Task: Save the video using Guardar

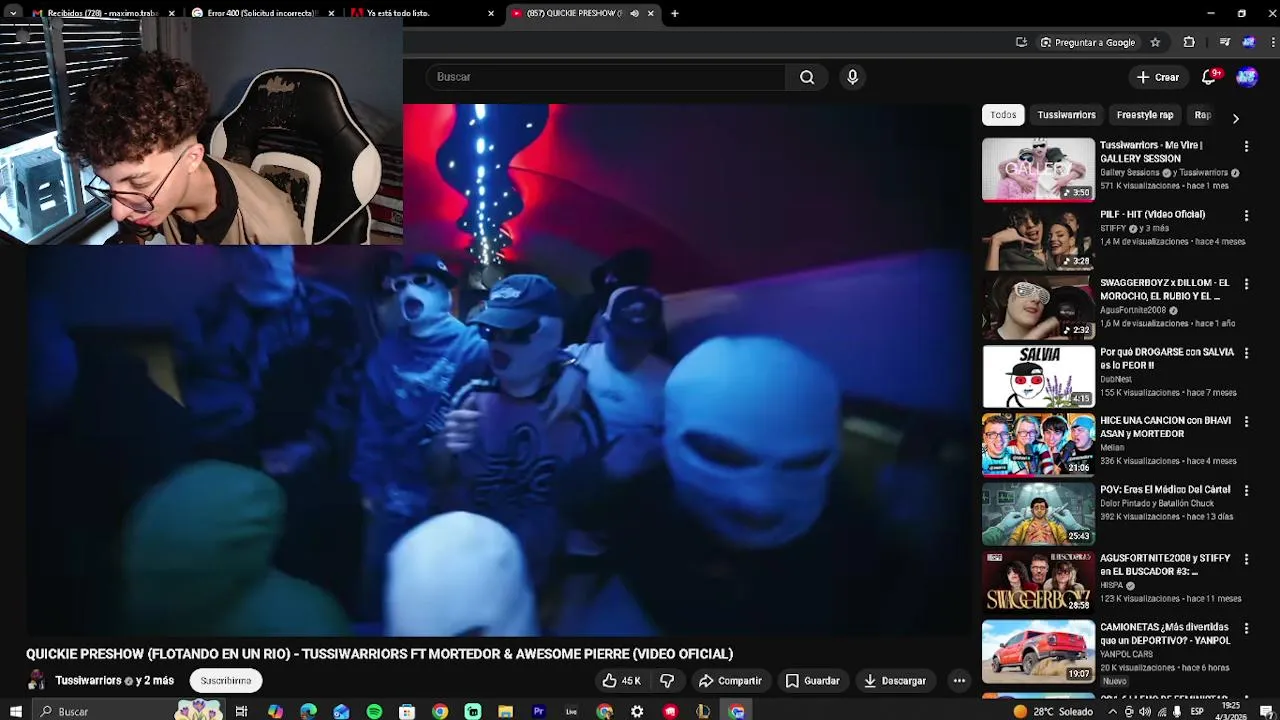Action: point(812,681)
